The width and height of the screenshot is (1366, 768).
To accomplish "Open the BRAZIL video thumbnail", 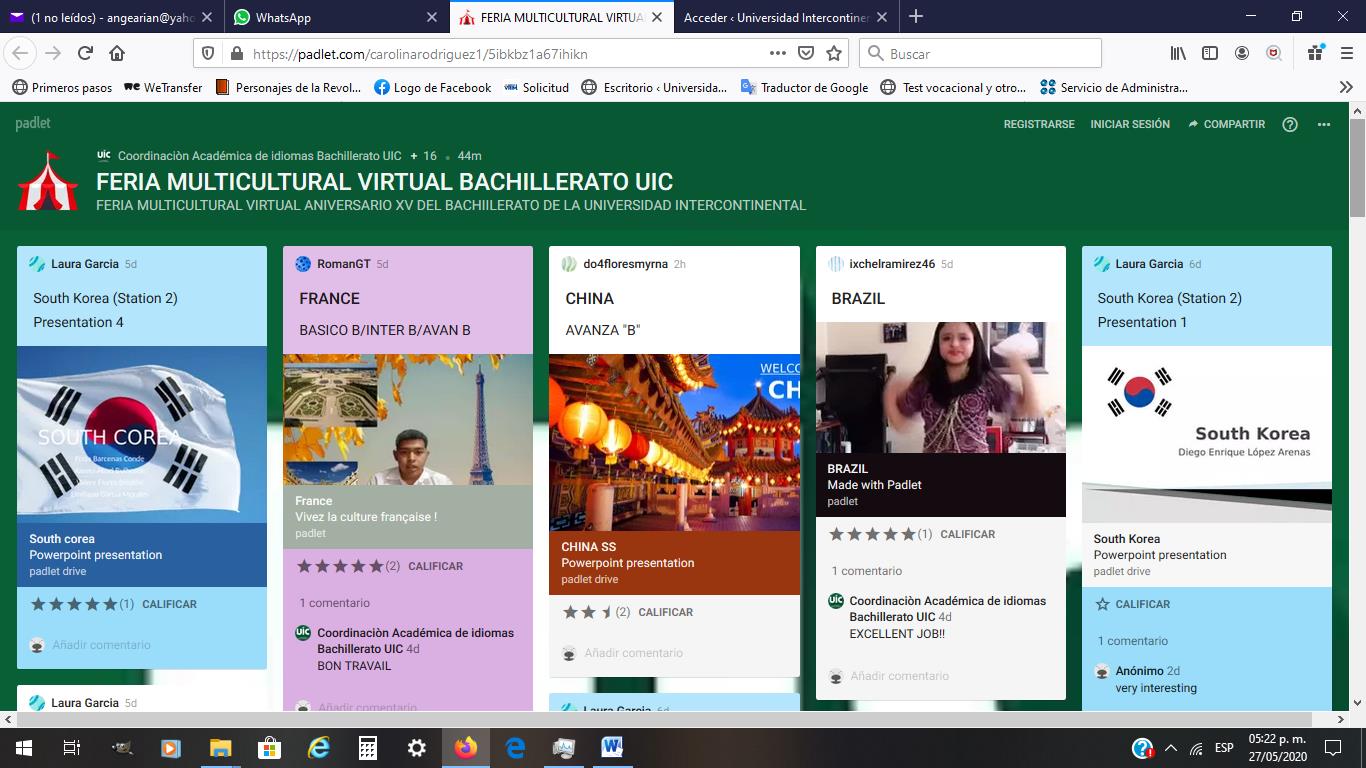I will [941, 387].
